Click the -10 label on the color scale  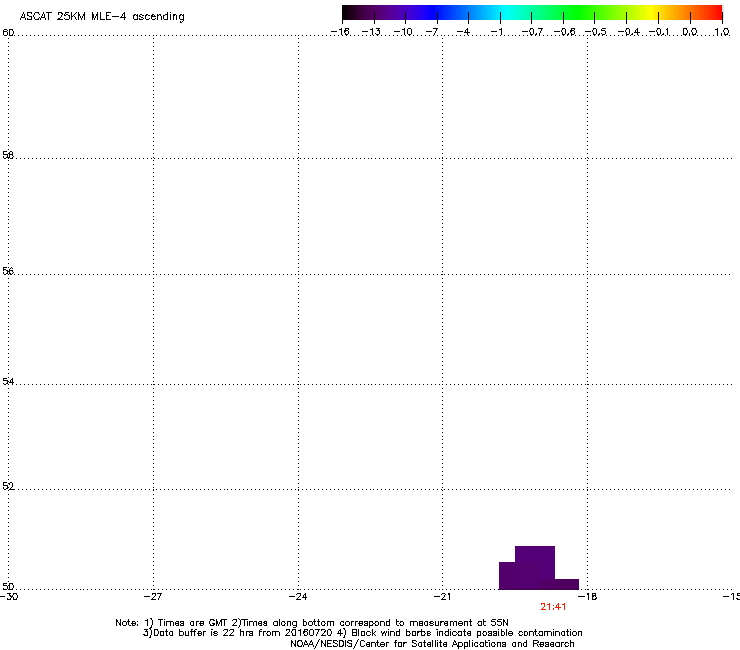tap(403, 32)
